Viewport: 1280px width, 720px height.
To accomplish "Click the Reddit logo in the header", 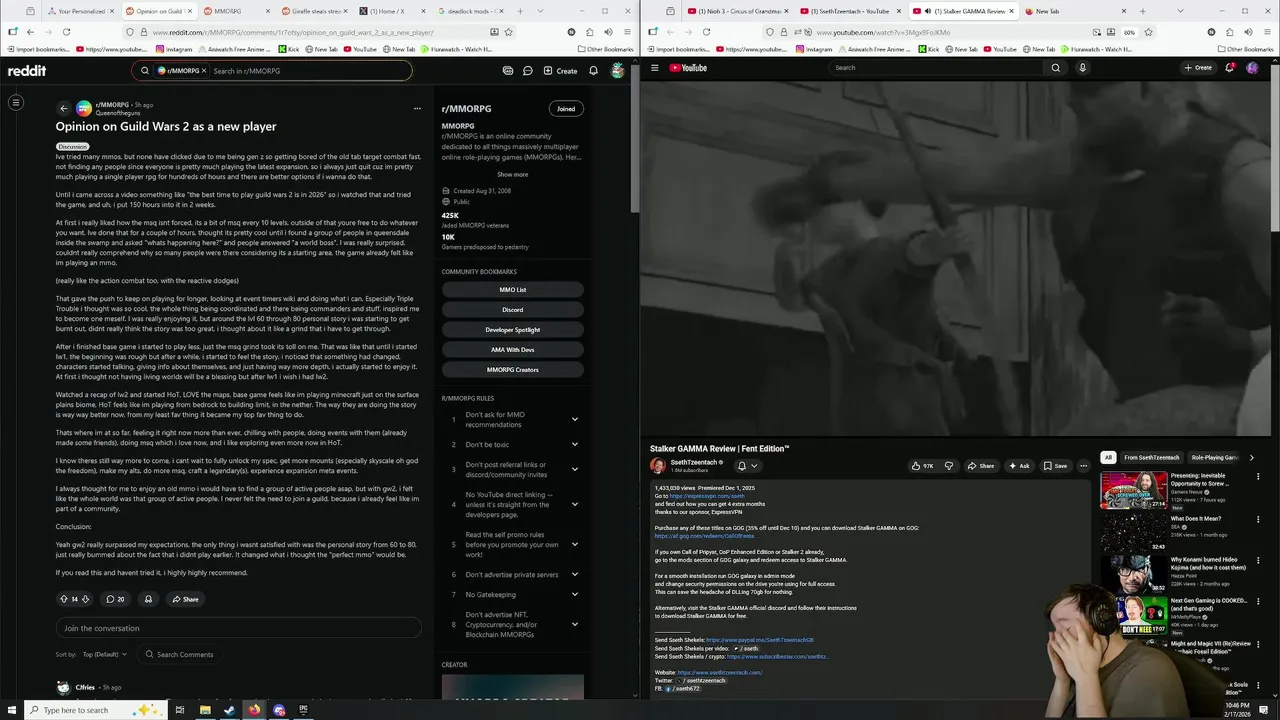I will (27, 71).
